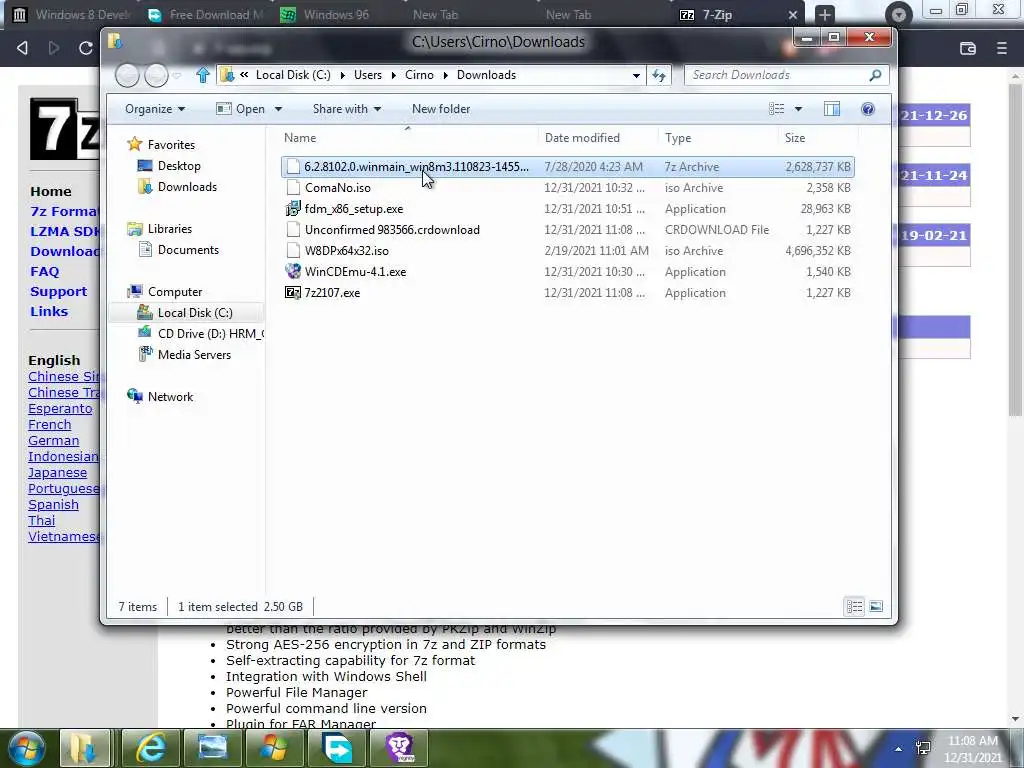1024x768 pixels.
Task: Click the picture window taskbar icon
Action: click(x=212, y=748)
